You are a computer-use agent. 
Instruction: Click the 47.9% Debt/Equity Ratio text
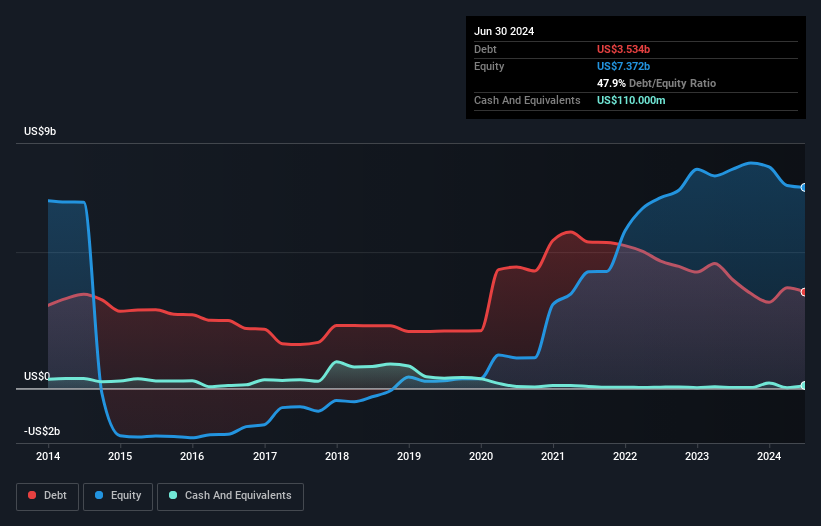point(656,83)
